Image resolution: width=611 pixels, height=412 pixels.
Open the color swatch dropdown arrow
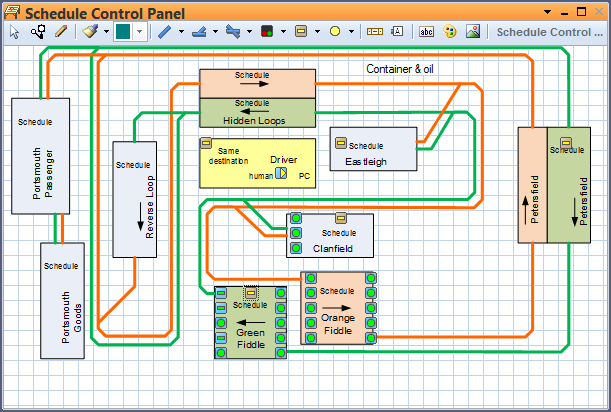click(140, 31)
